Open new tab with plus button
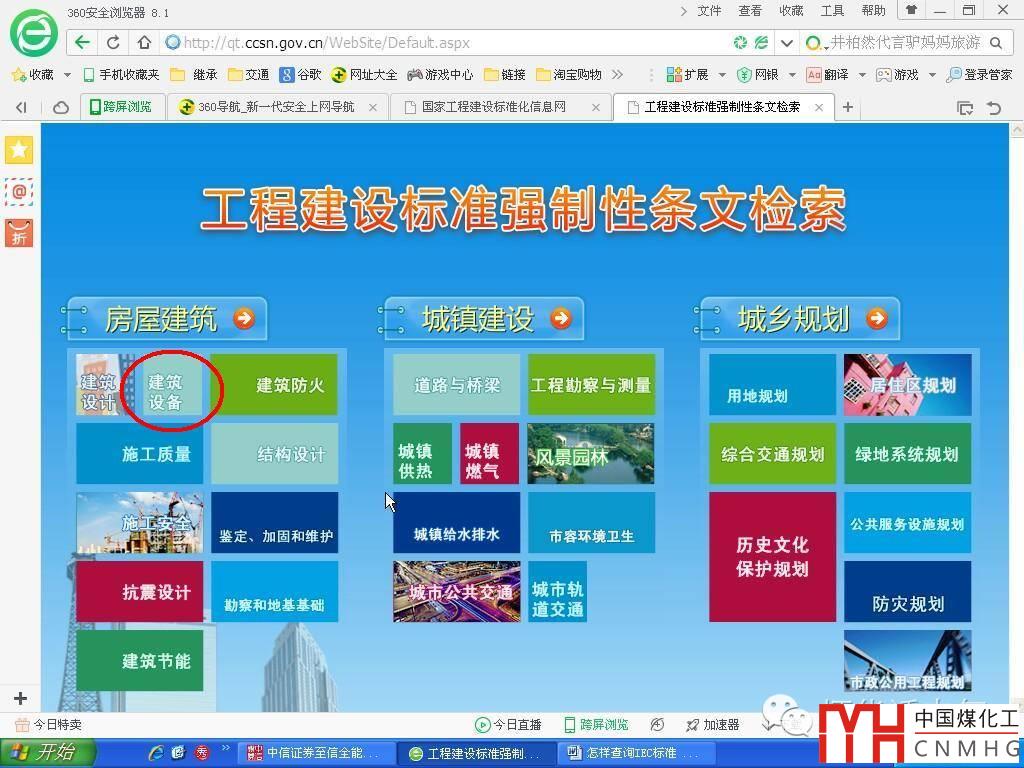The width and height of the screenshot is (1024, 768). pos(848,106)
